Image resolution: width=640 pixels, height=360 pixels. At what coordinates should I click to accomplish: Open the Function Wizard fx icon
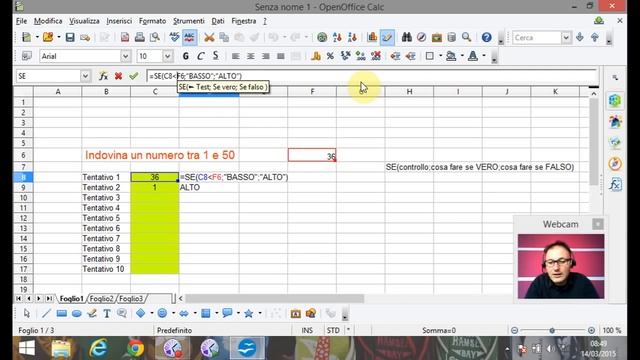[x=104, y=76]
